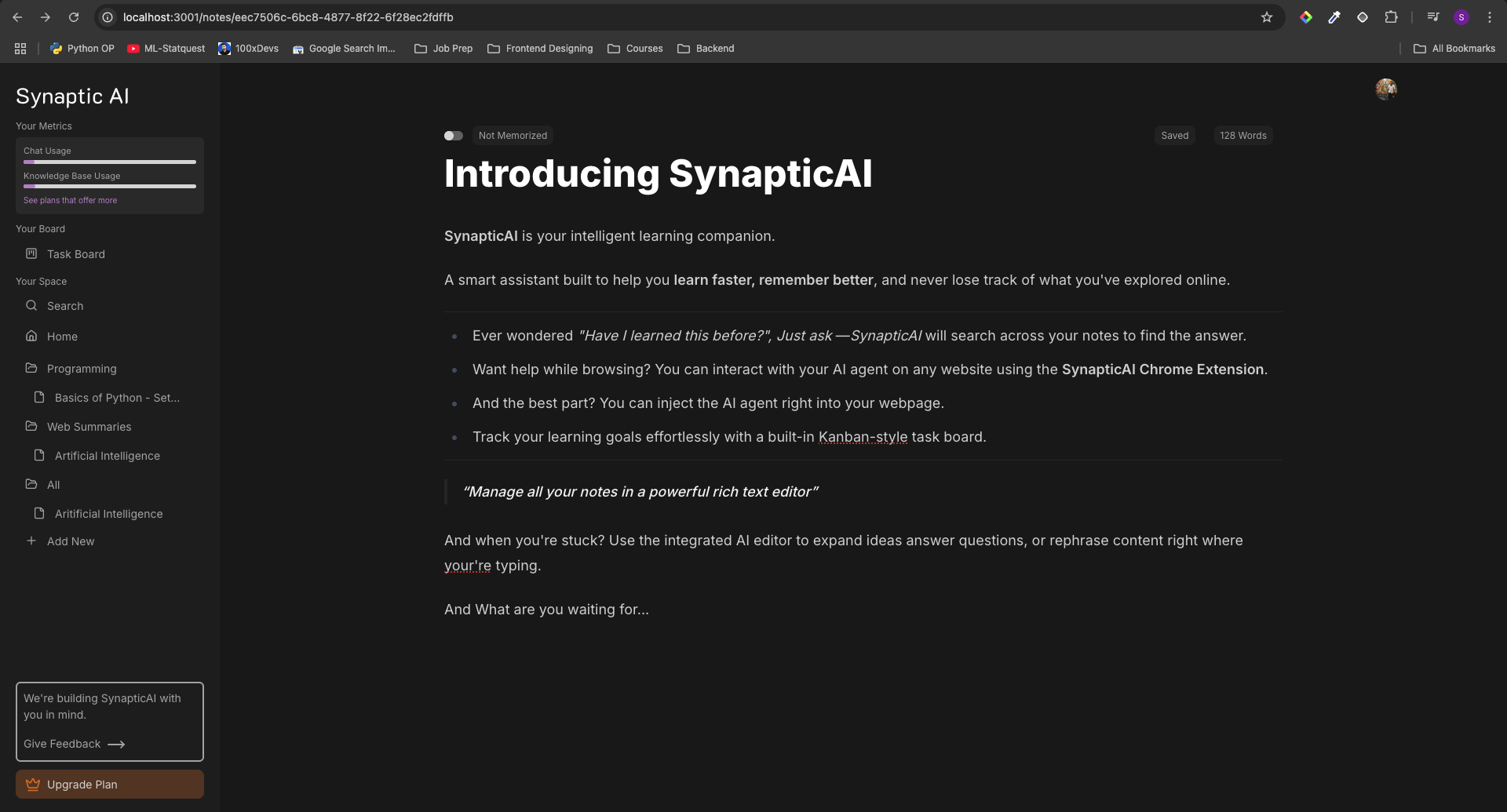Click the browser forward arrow
This screenshot has width=1507, height=812.
[46, 17]
